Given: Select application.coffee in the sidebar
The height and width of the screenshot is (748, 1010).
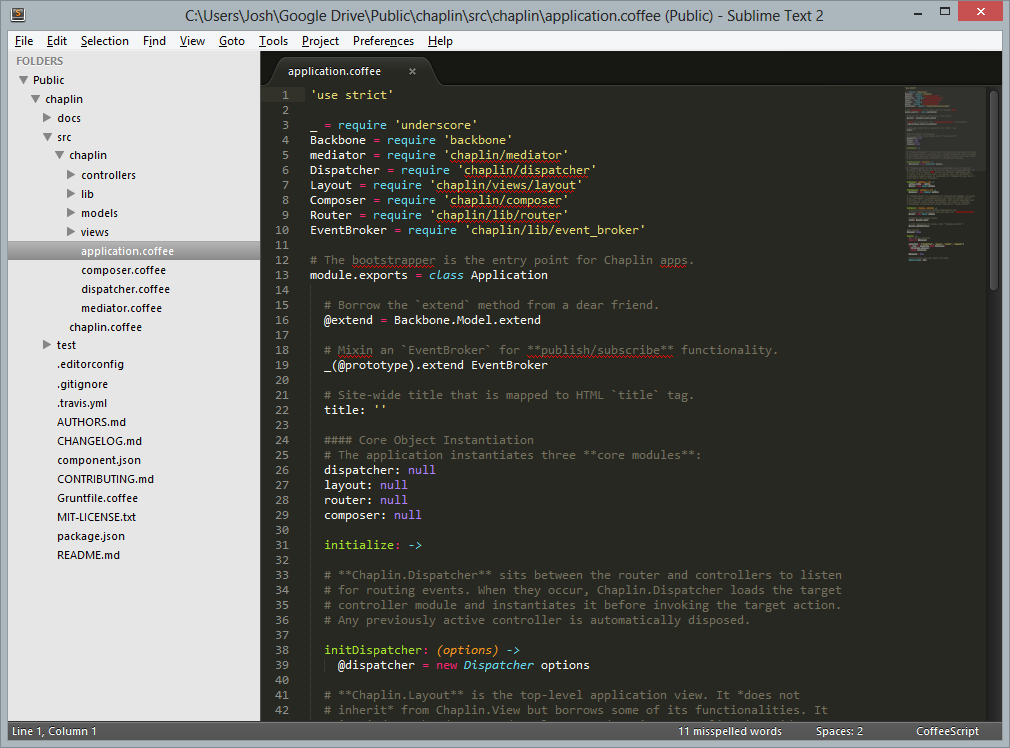Looking at the screenshot, I should coord(134,251).
